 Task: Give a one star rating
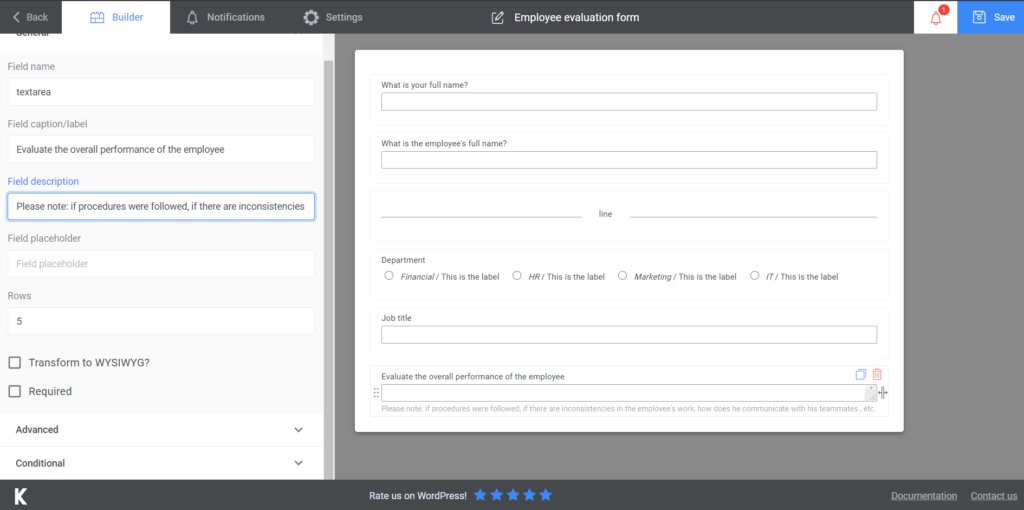pyautogui.click(x=480, y=495)
